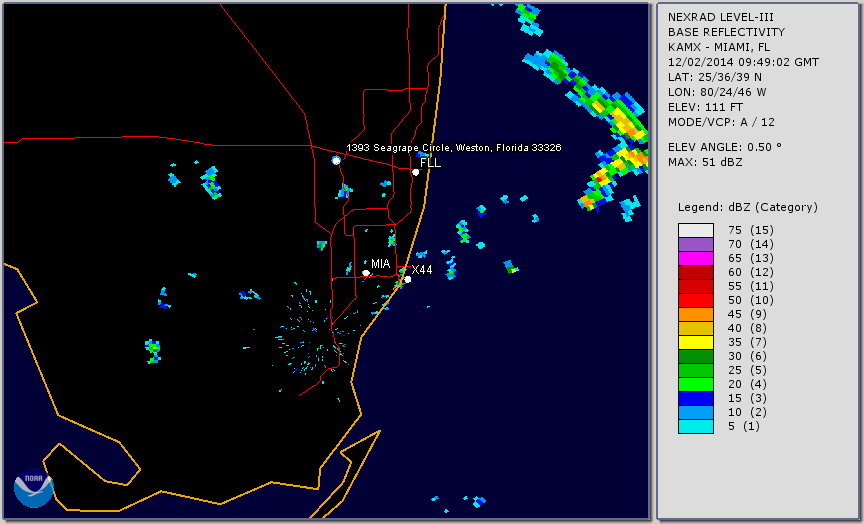Click the MIA map label
Screen dimensions: 864x524
click(x=381, y=264)
